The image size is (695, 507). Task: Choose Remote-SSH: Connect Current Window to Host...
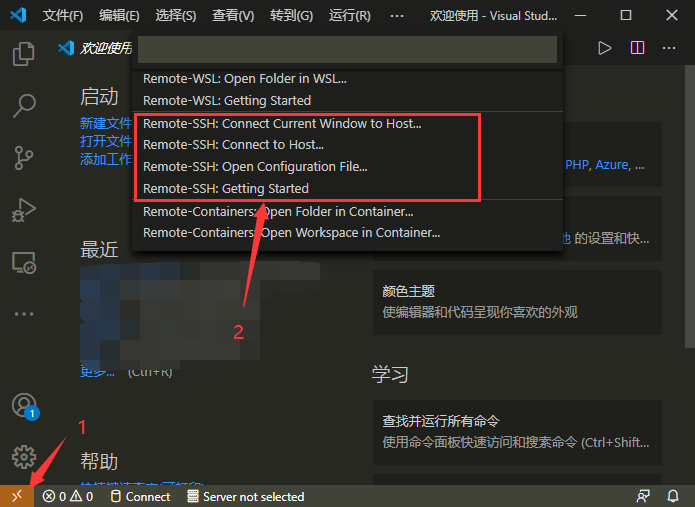pyautogui.click(x=348, y=124)
